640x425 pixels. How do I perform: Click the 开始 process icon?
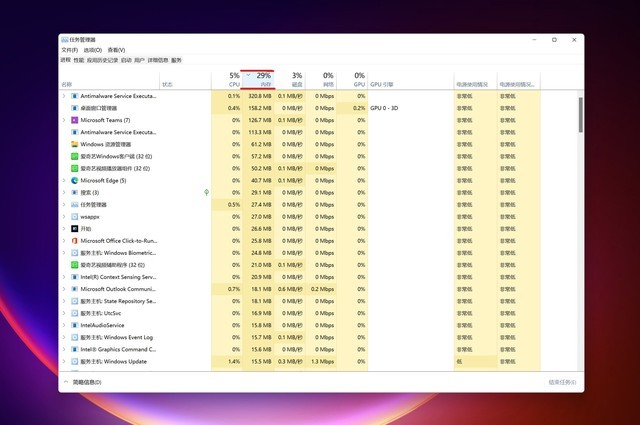[74, 229]
